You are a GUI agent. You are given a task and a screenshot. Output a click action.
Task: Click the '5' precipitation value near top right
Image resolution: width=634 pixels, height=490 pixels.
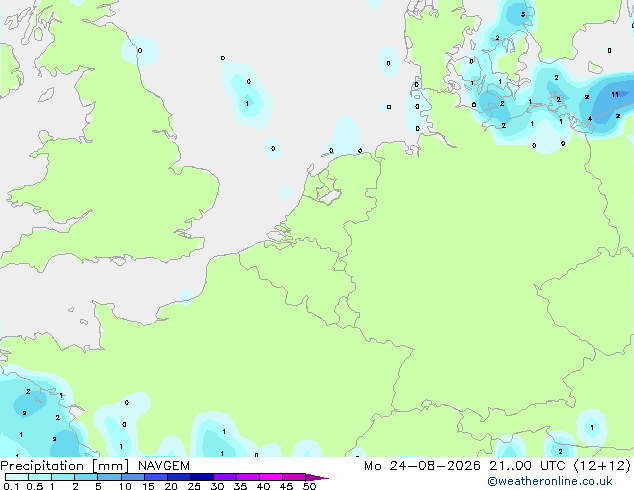coord(523,15)
